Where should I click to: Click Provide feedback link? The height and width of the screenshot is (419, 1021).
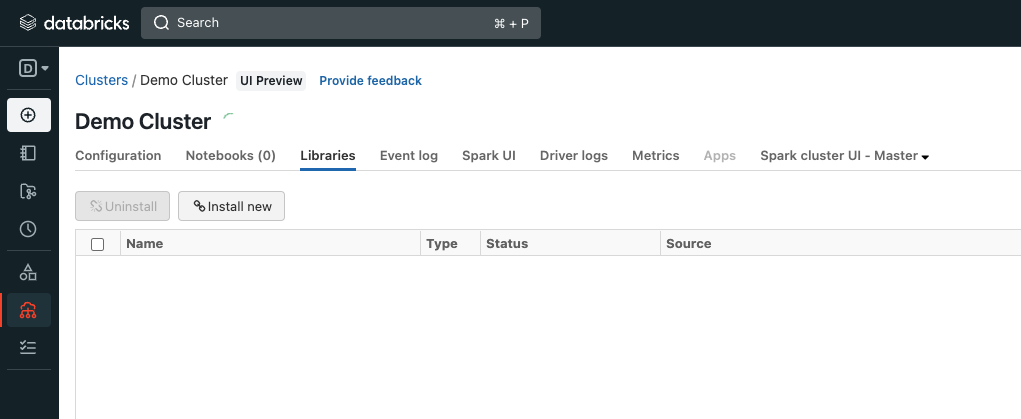371,81
